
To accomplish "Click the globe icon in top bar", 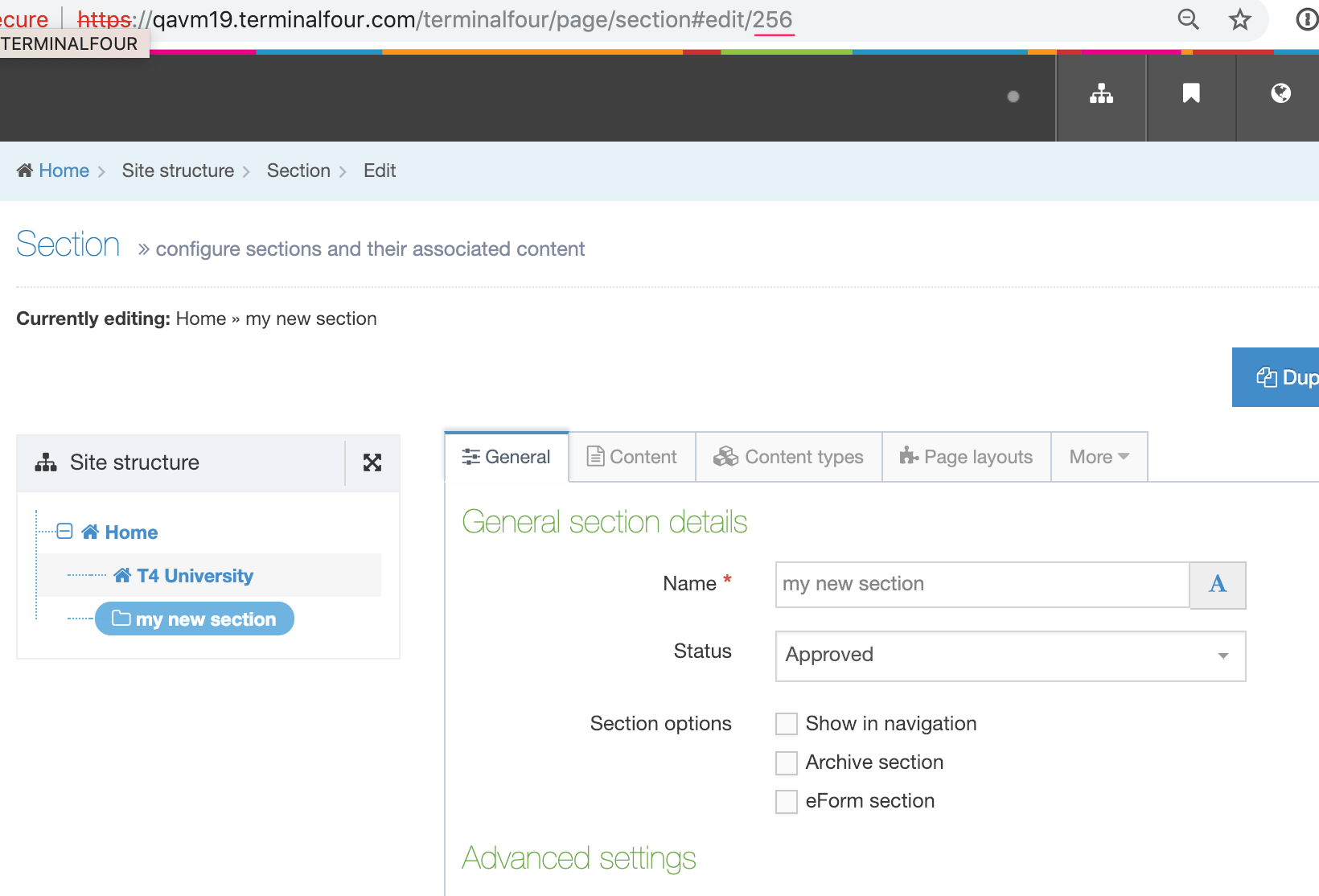I will 1280,94.
